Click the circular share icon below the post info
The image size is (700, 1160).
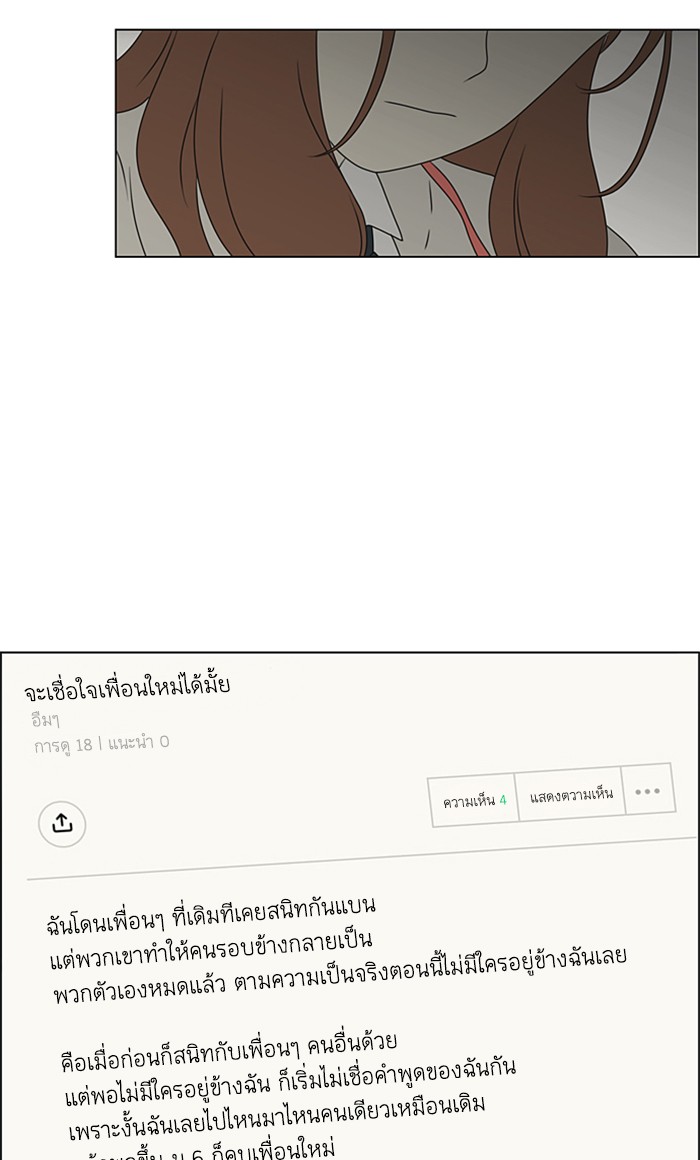click(x=62, y=823)
